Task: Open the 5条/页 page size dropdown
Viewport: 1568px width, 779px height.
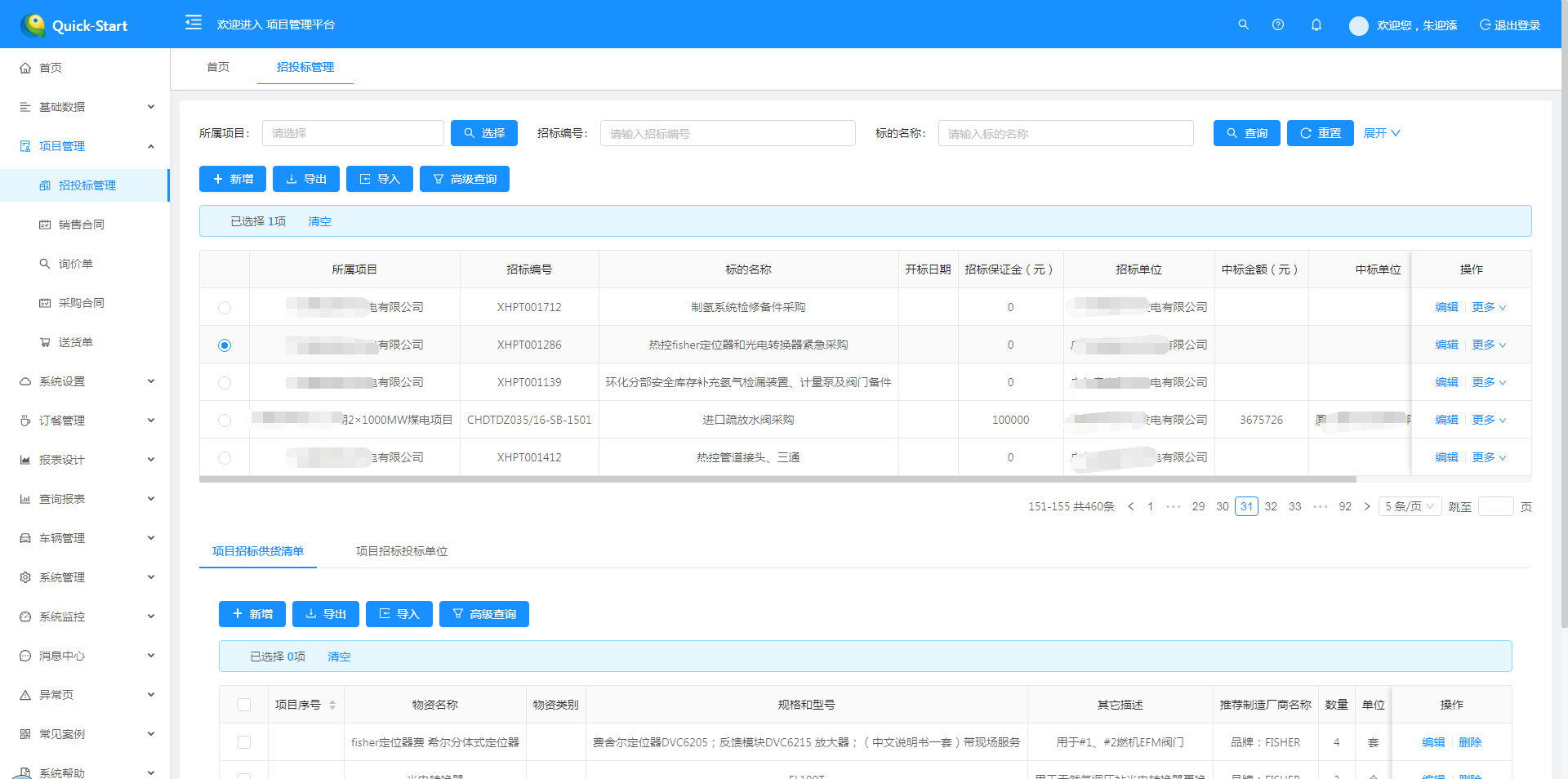Action: 1409,506
